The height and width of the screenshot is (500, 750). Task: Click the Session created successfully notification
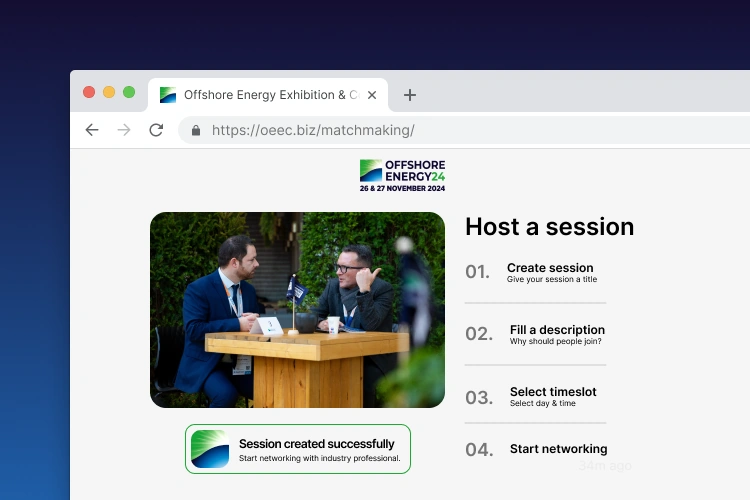[298, 449]
